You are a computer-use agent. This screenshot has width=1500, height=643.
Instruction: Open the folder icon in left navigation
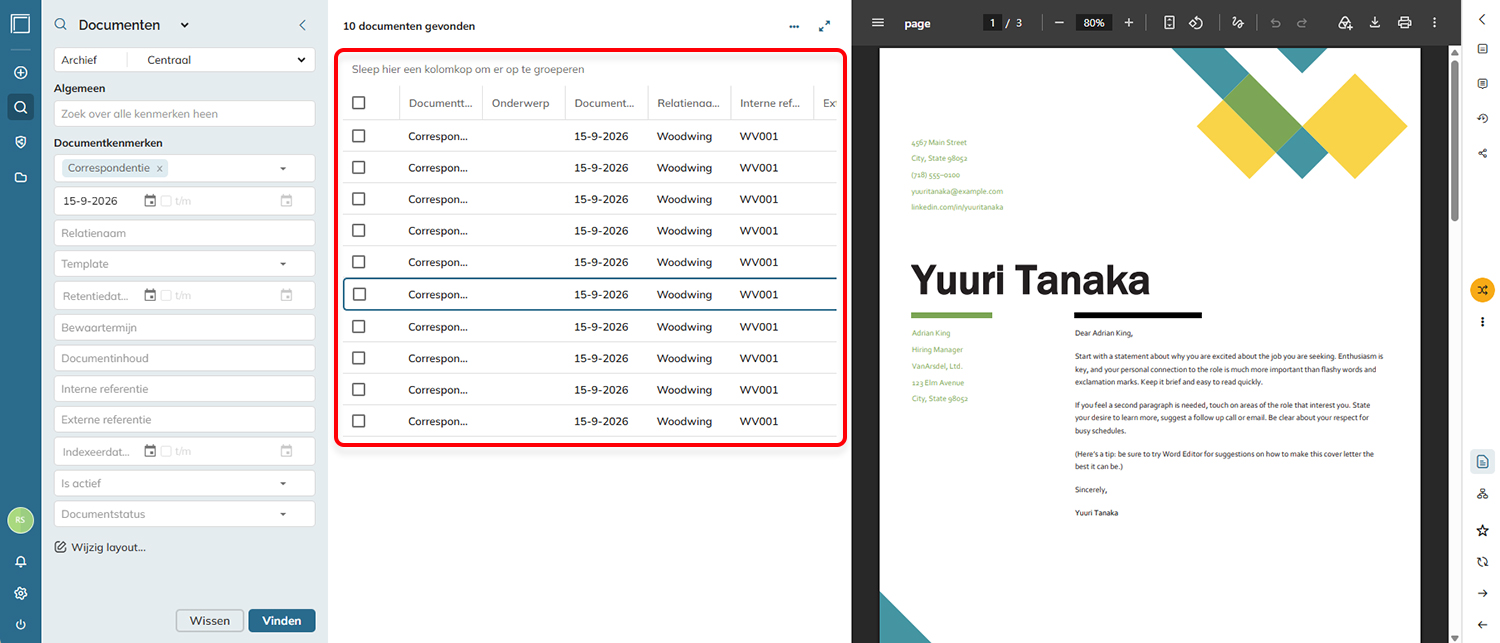[x=20, y=177]
